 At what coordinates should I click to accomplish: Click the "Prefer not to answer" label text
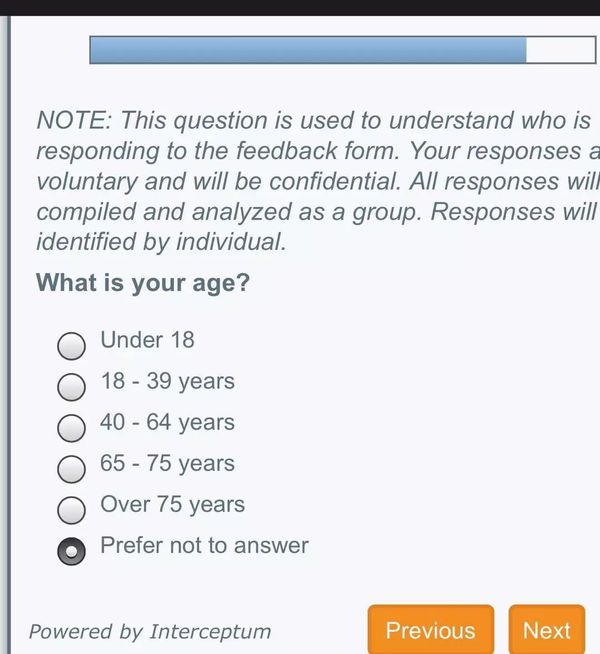[204, 545]
